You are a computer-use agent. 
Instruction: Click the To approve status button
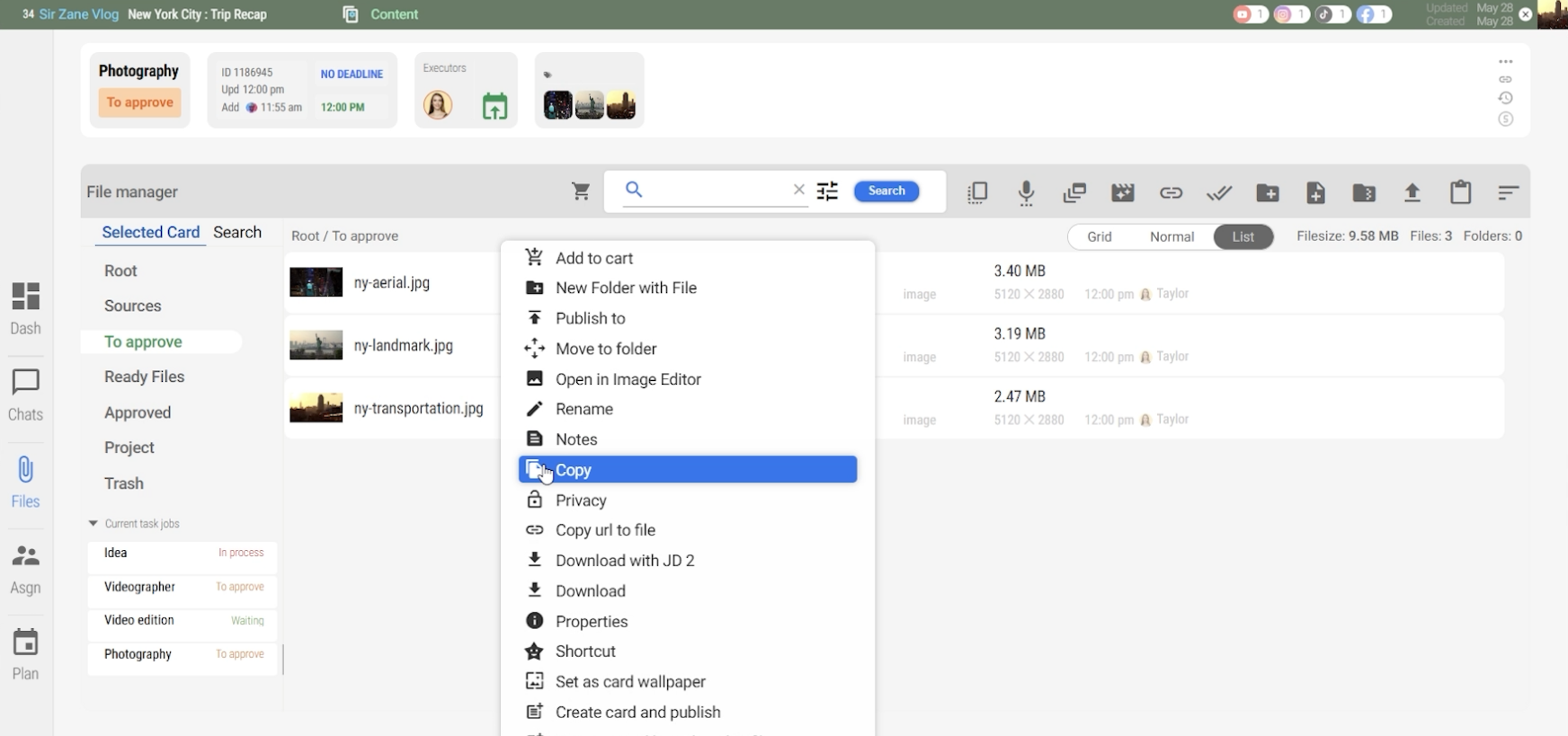[139, 102]
